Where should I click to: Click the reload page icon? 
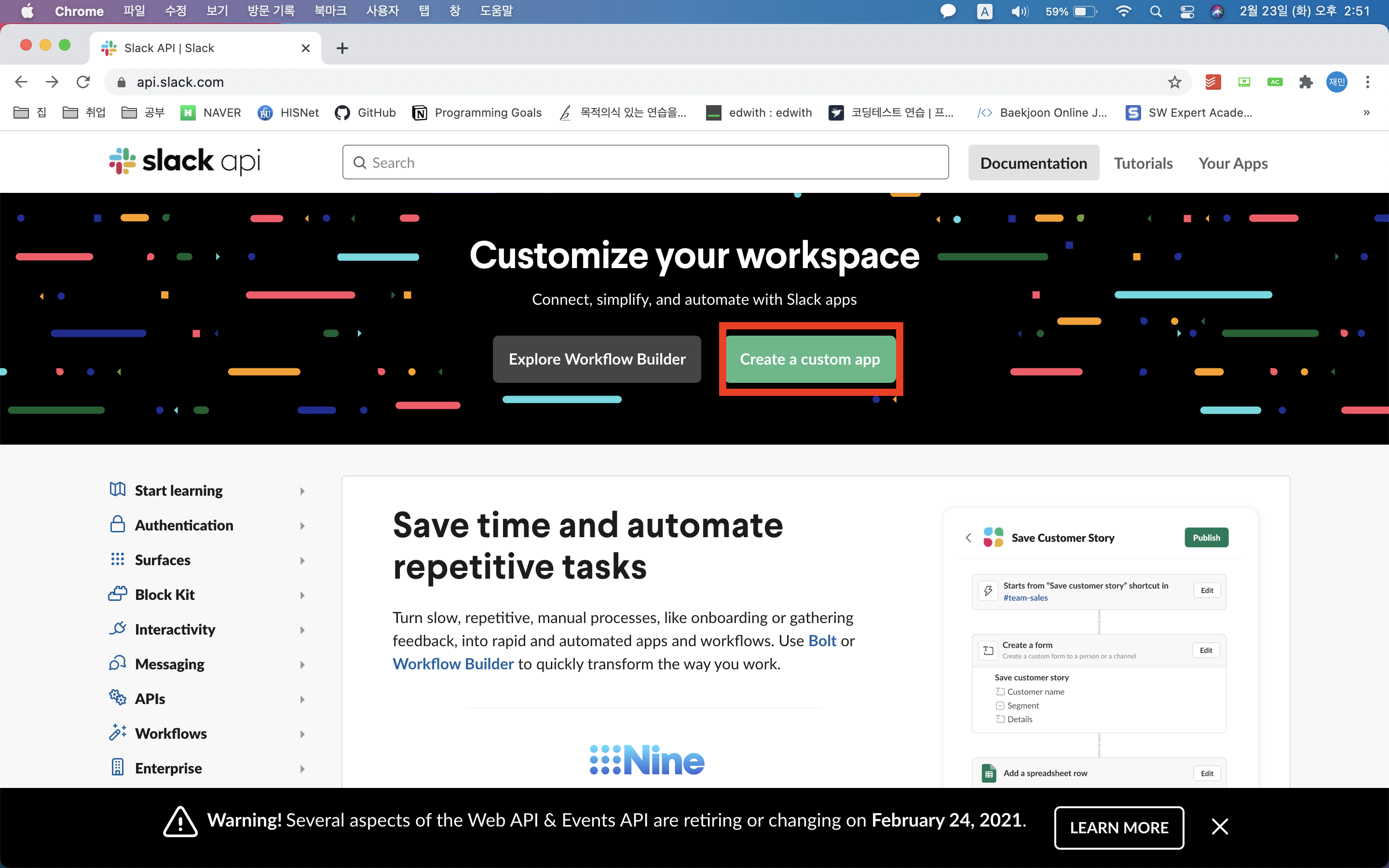pyautogui.click(x=83, y=82)
